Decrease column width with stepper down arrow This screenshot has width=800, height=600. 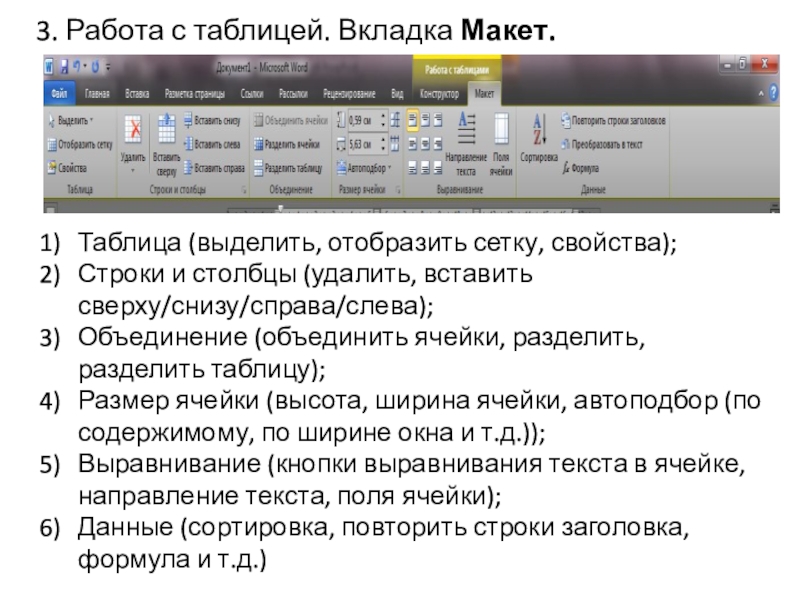(x=384, y=148)
